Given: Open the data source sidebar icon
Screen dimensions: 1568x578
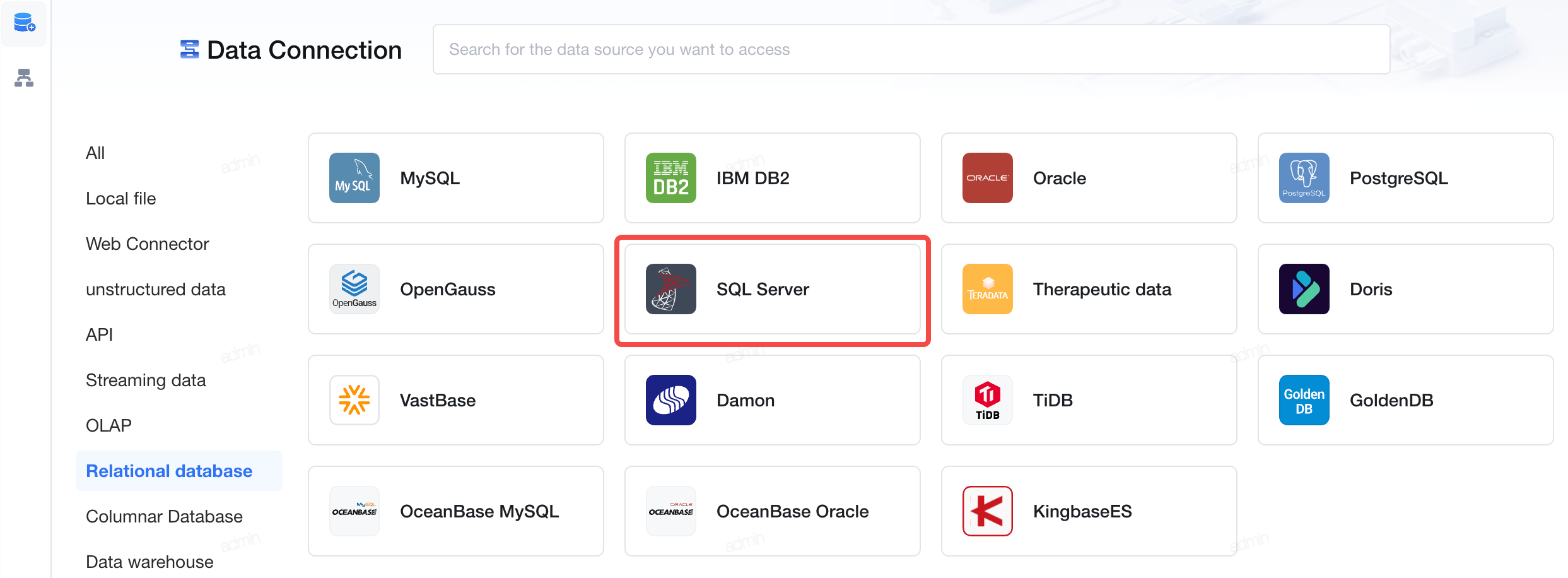Looking at the screenshot, I should click(24, 23).
